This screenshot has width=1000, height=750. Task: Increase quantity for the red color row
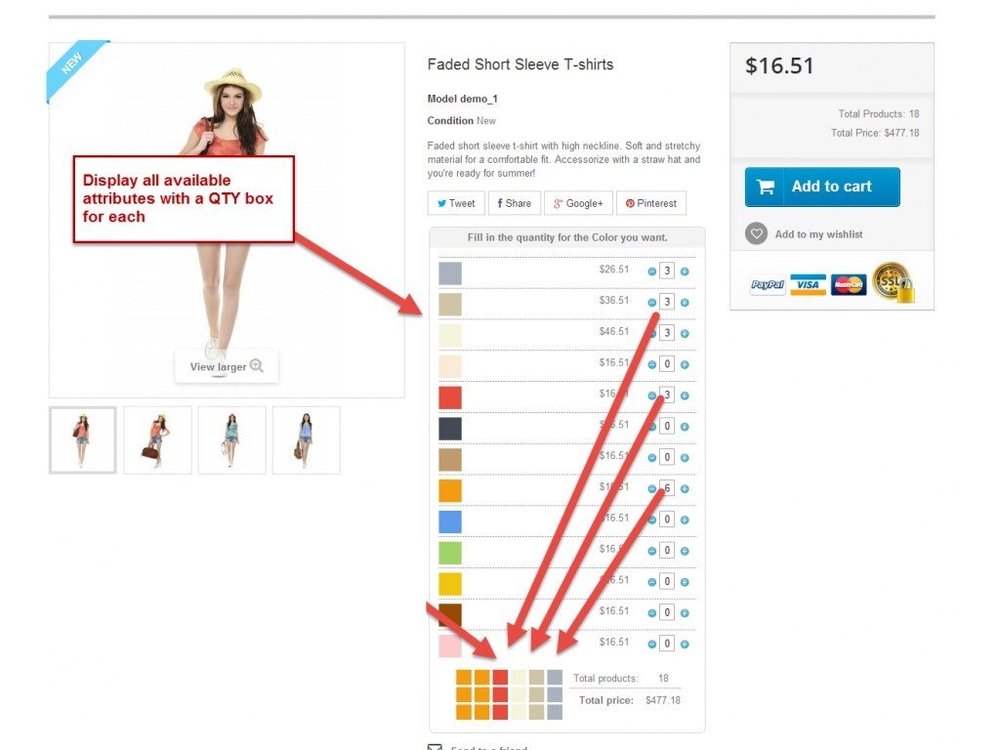coord(684,395)
